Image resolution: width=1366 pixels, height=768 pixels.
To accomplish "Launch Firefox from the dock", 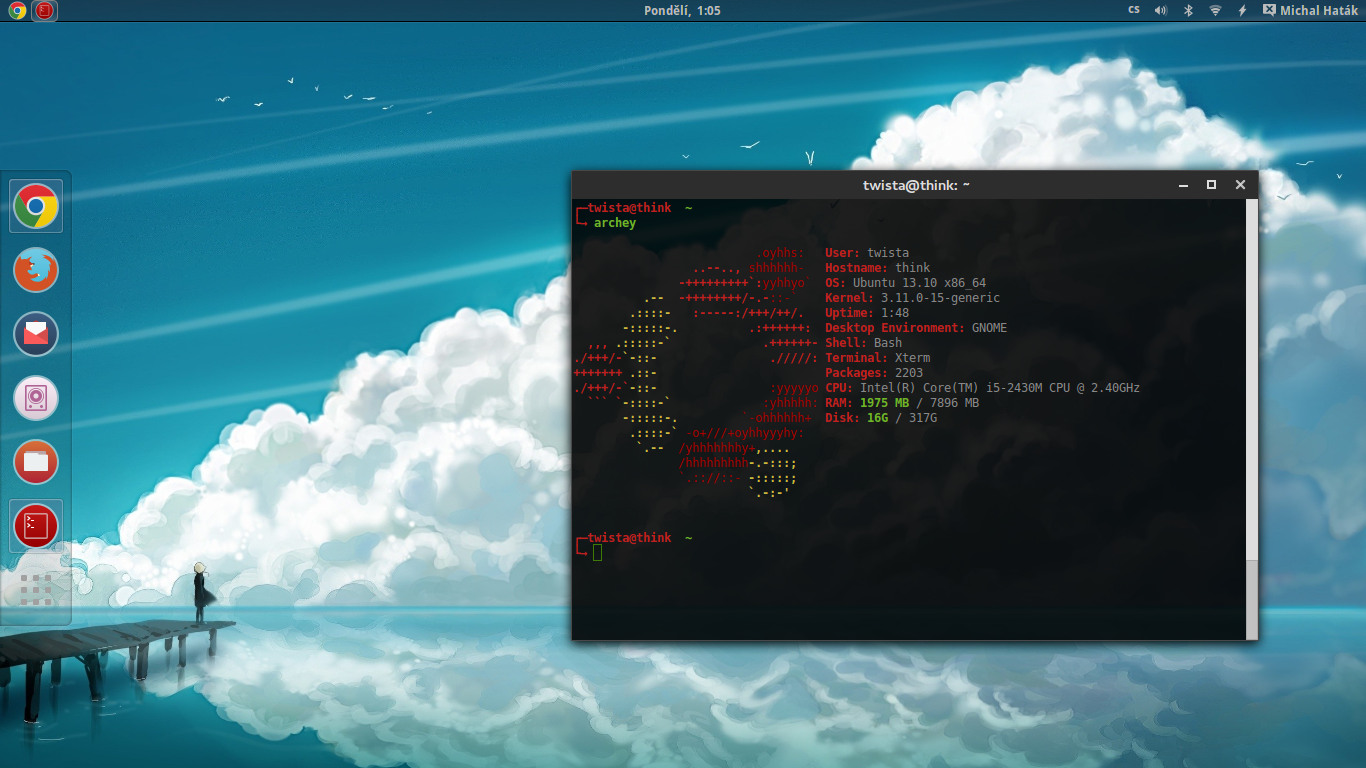I will [x=36, y=270].
